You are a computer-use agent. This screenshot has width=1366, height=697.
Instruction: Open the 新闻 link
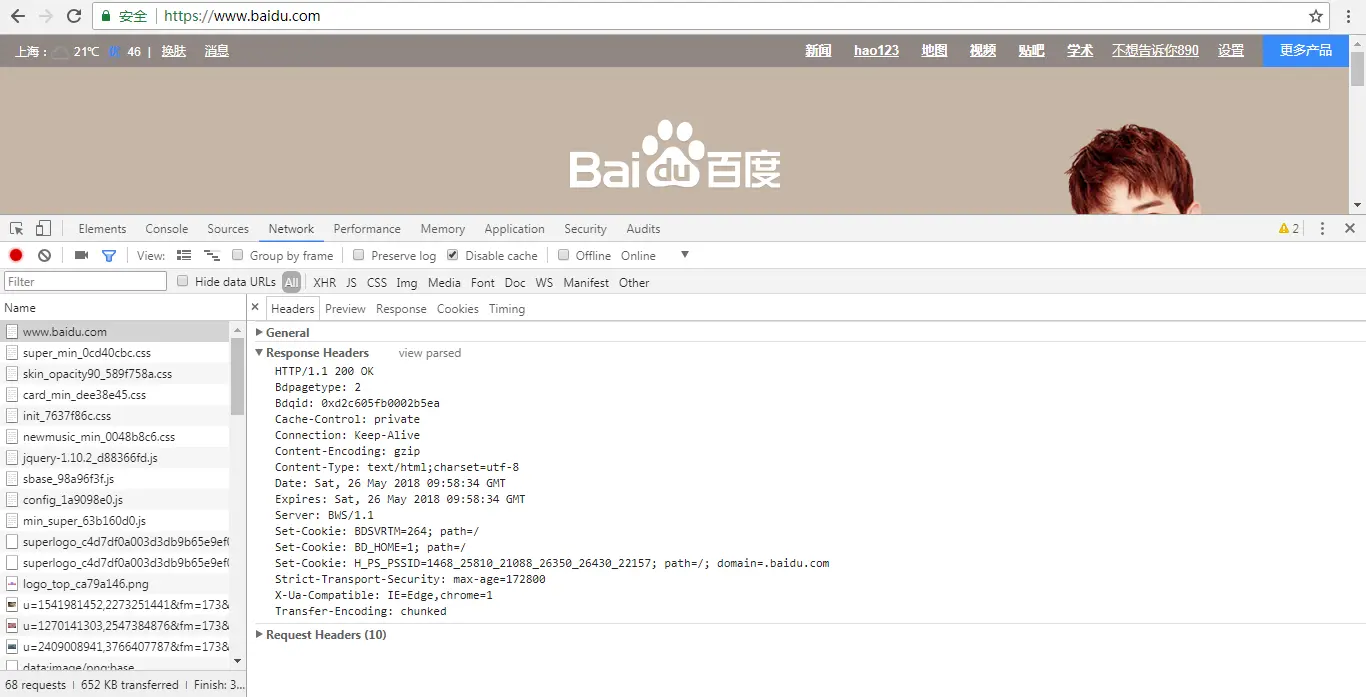tap(818, 50)
